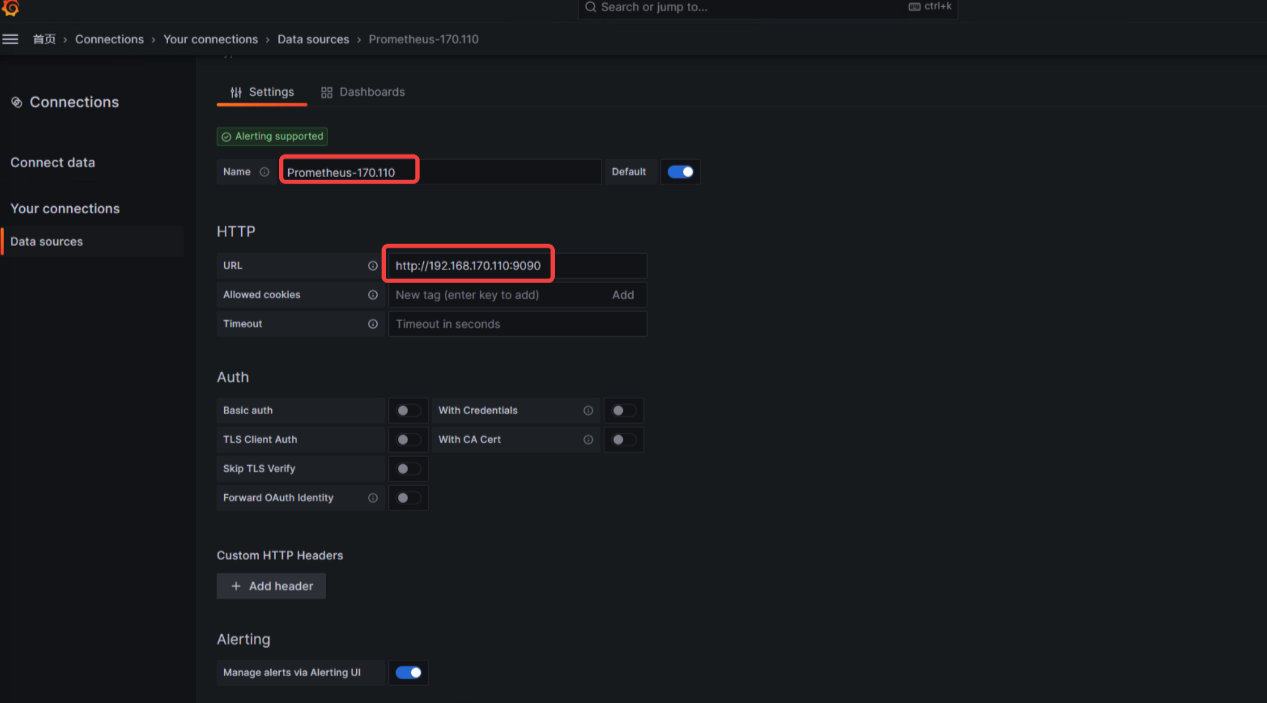This screenshot has height=703, width=1267.
Task: Click the Alerting section heading
Action: coord(244,640)
